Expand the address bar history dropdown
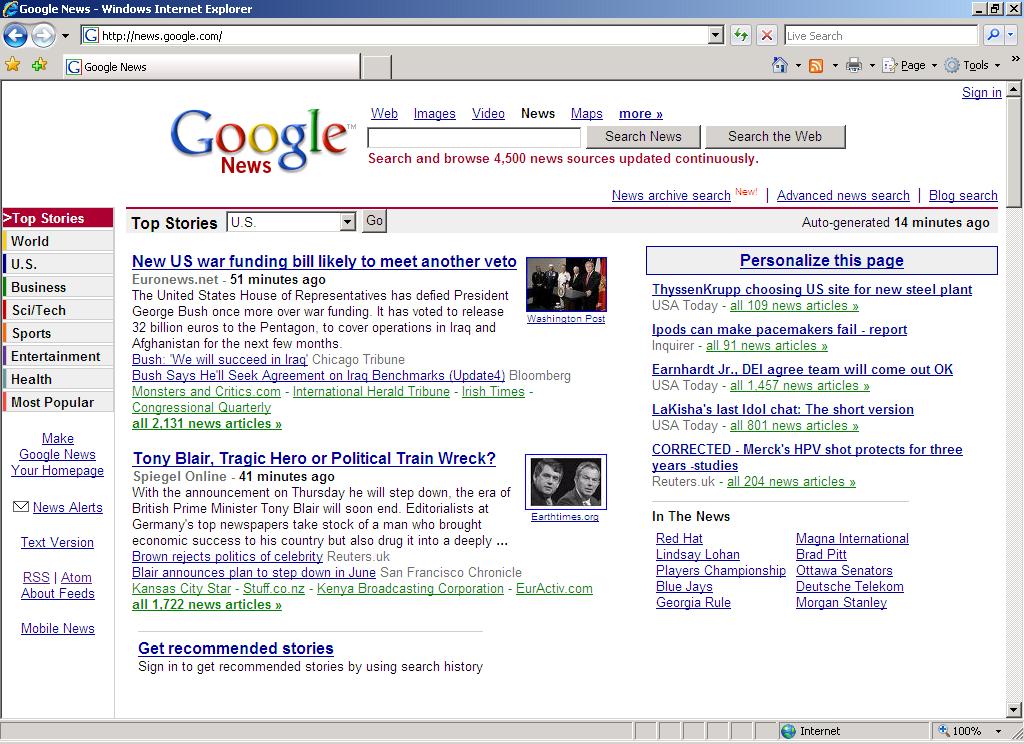This screenshot has height=744, width=1024. pos(716,35)
